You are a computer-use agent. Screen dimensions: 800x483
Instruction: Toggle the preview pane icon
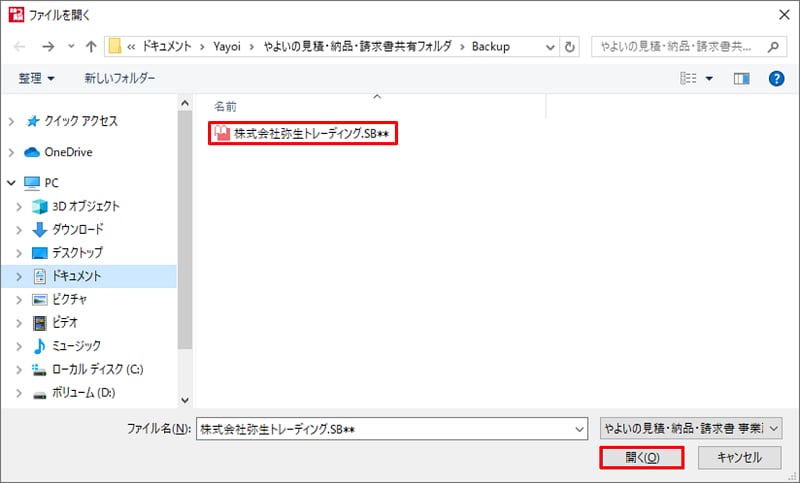click(741, 79)
